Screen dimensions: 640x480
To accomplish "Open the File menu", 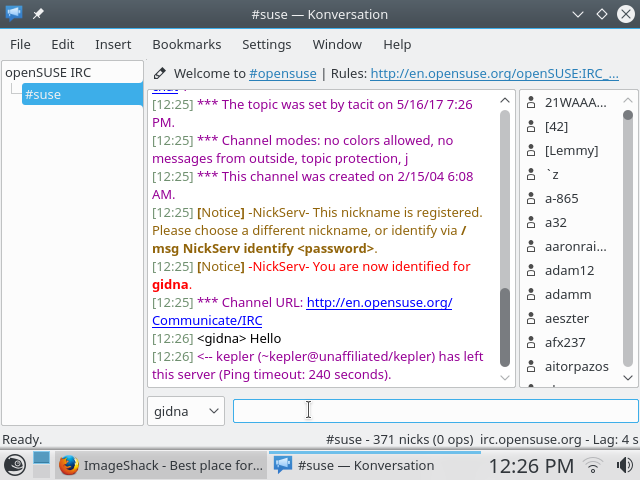I will tap(20, 44).
